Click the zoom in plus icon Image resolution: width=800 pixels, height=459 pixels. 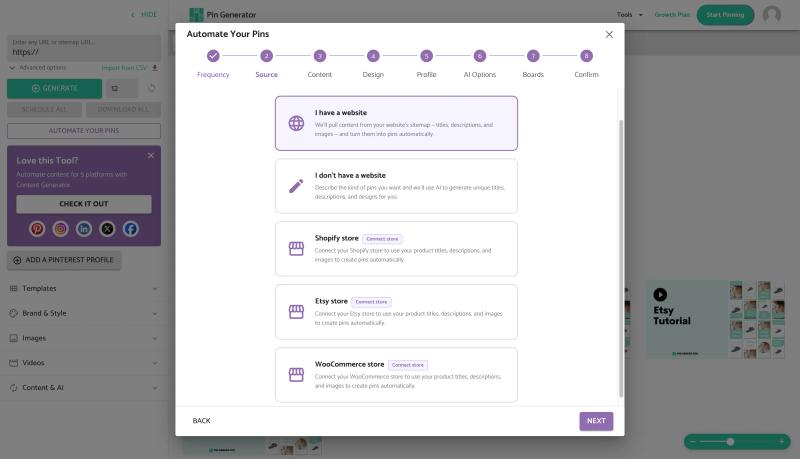(781, 442)
